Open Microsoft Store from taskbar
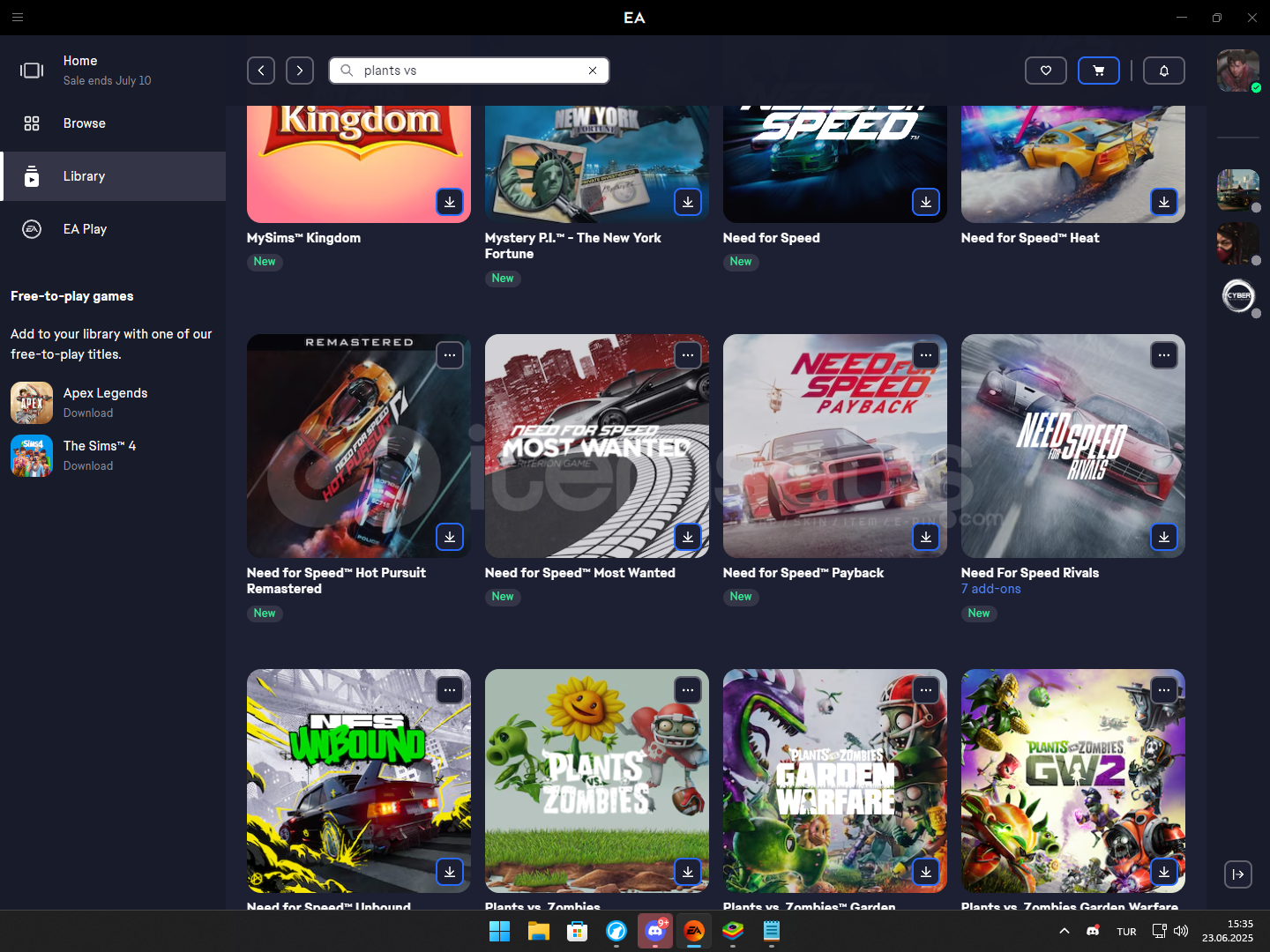1270x952 pixels. [578, 931]
